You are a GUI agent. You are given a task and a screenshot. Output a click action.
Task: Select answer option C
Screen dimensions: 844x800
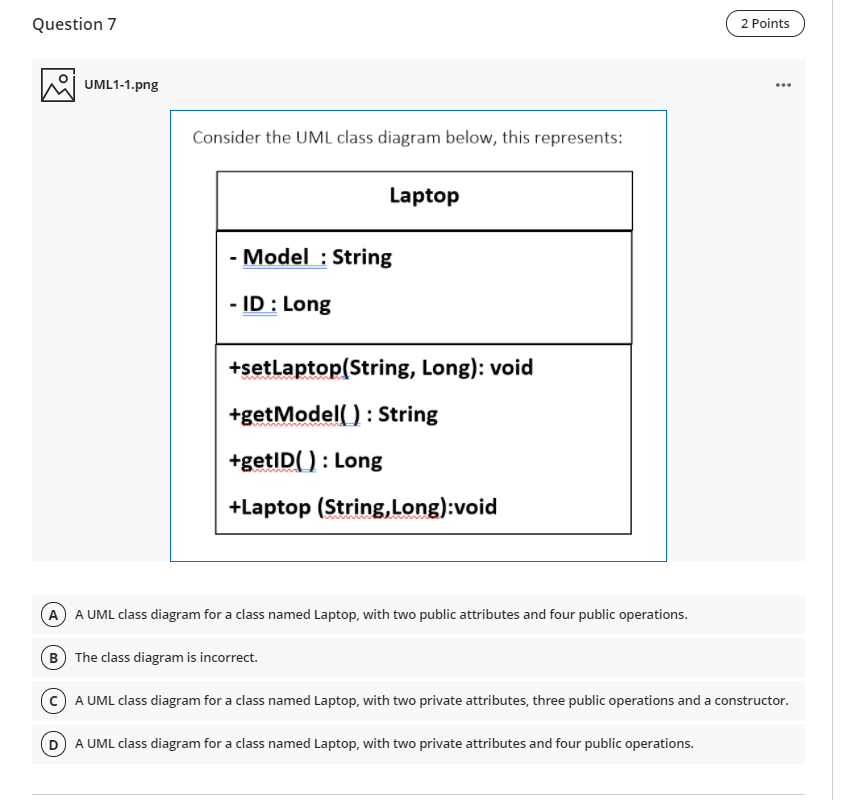(53, 700)
